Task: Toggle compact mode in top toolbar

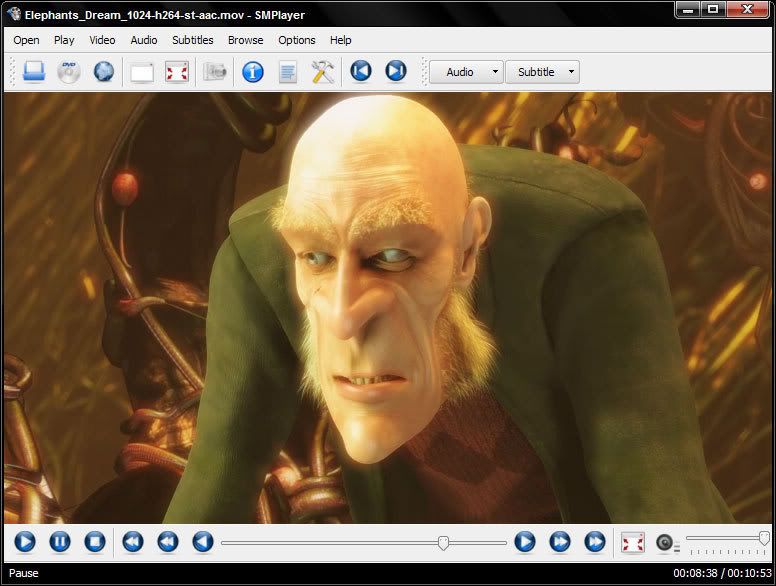Action: (142, 72)
